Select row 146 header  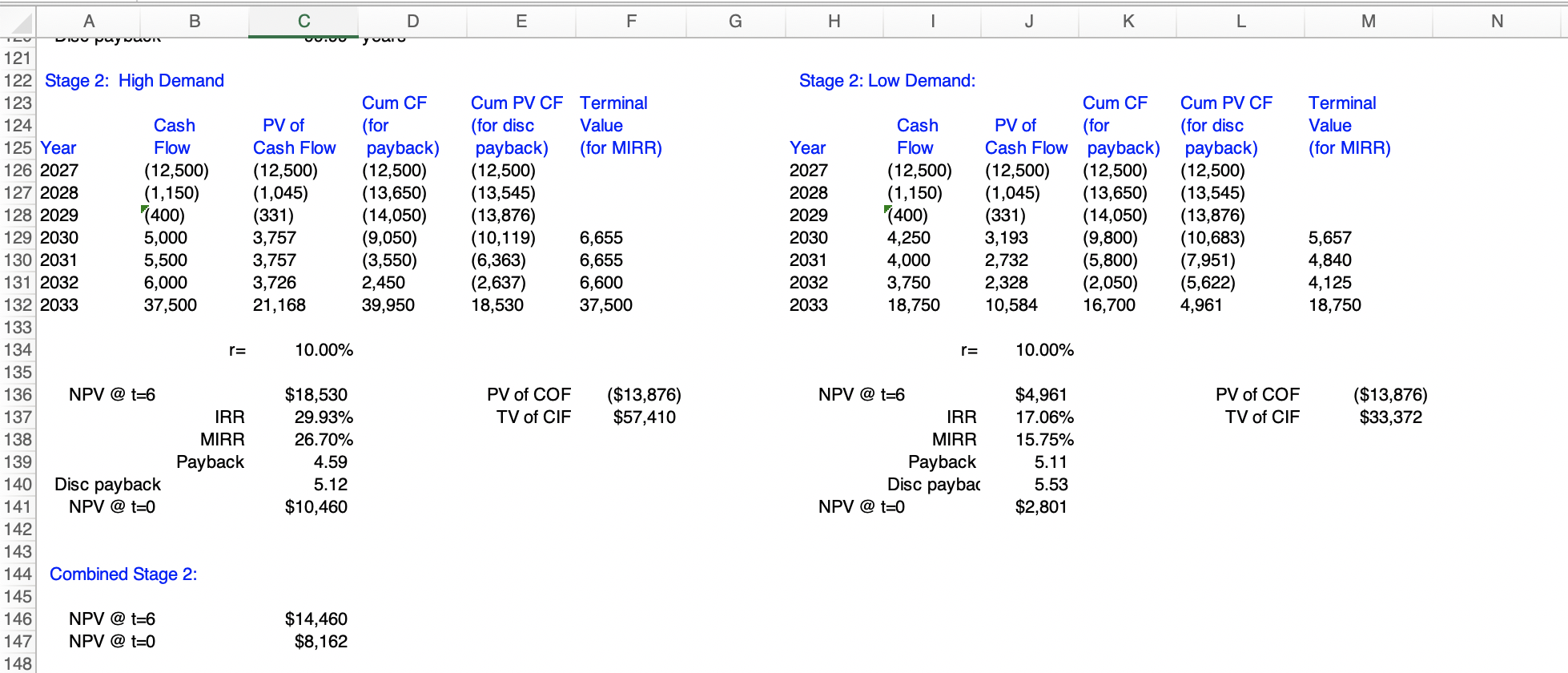point(18,619)
